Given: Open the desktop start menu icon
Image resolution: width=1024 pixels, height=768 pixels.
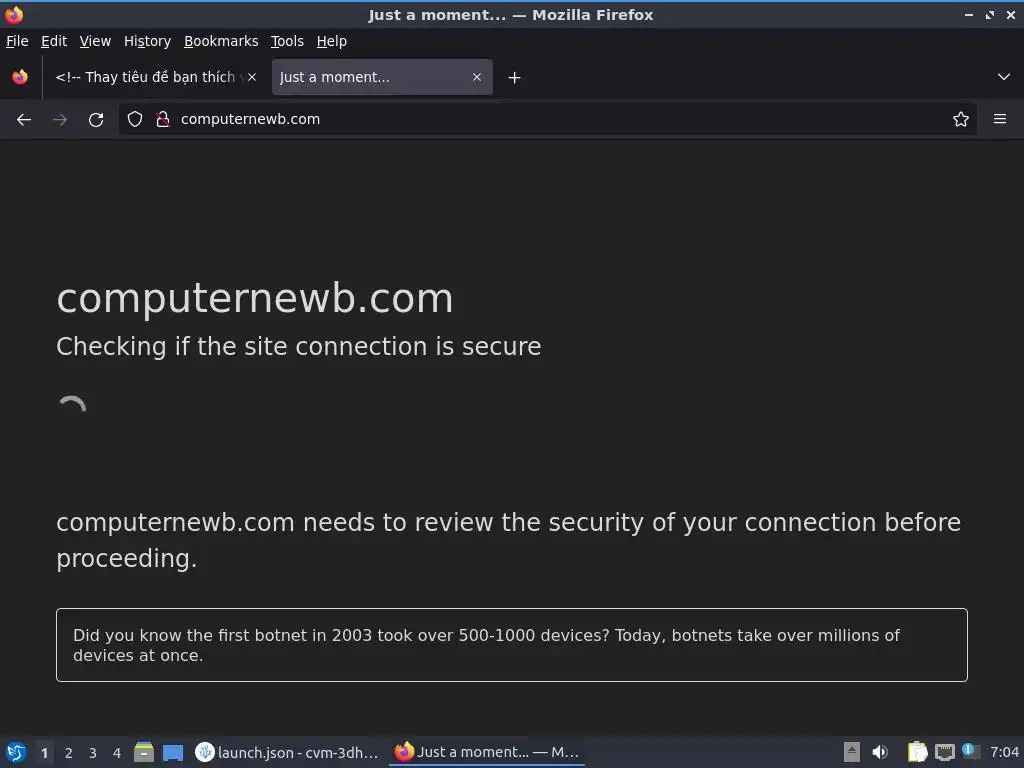Looking at the screenshot, I should point(16,752).
